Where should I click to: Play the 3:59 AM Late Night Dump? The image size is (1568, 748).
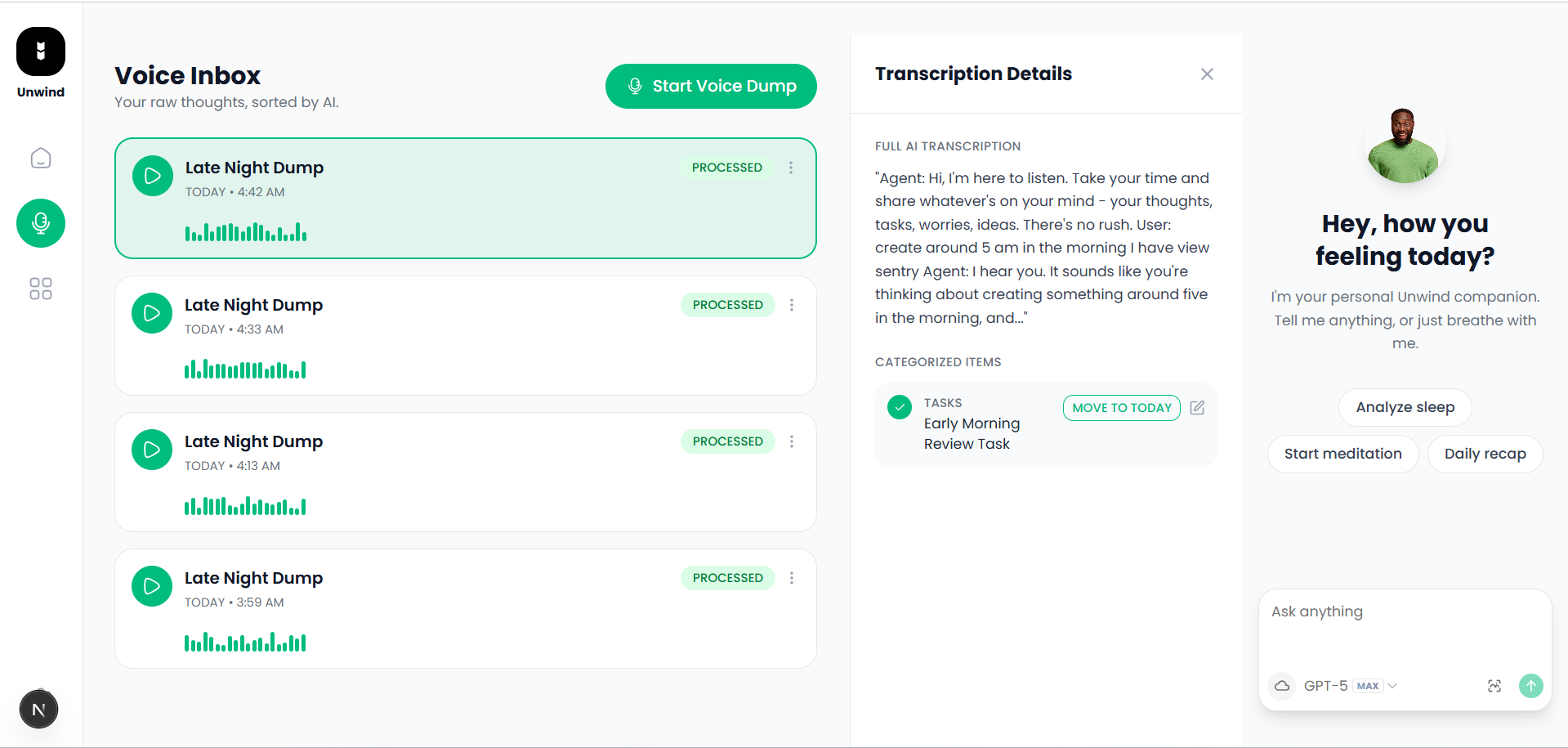pyautogui.click(x=152, y=586)
